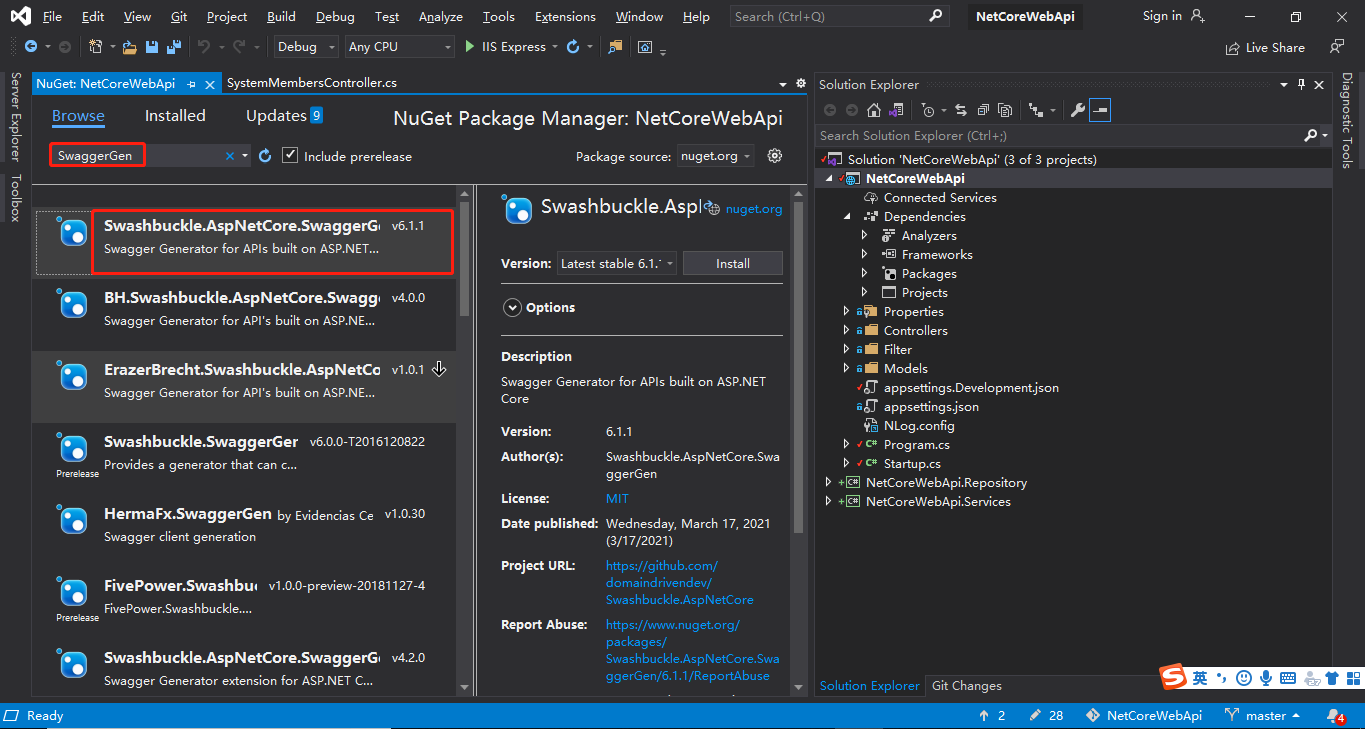Expand the Controllers folder node
This screenshot has height=729, width=1365.
[846, 331]
